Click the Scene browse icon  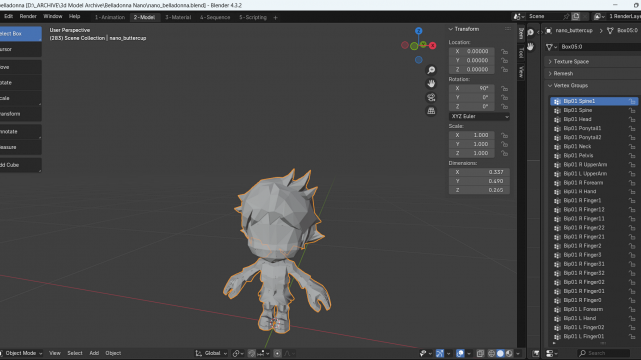[519, 16]
